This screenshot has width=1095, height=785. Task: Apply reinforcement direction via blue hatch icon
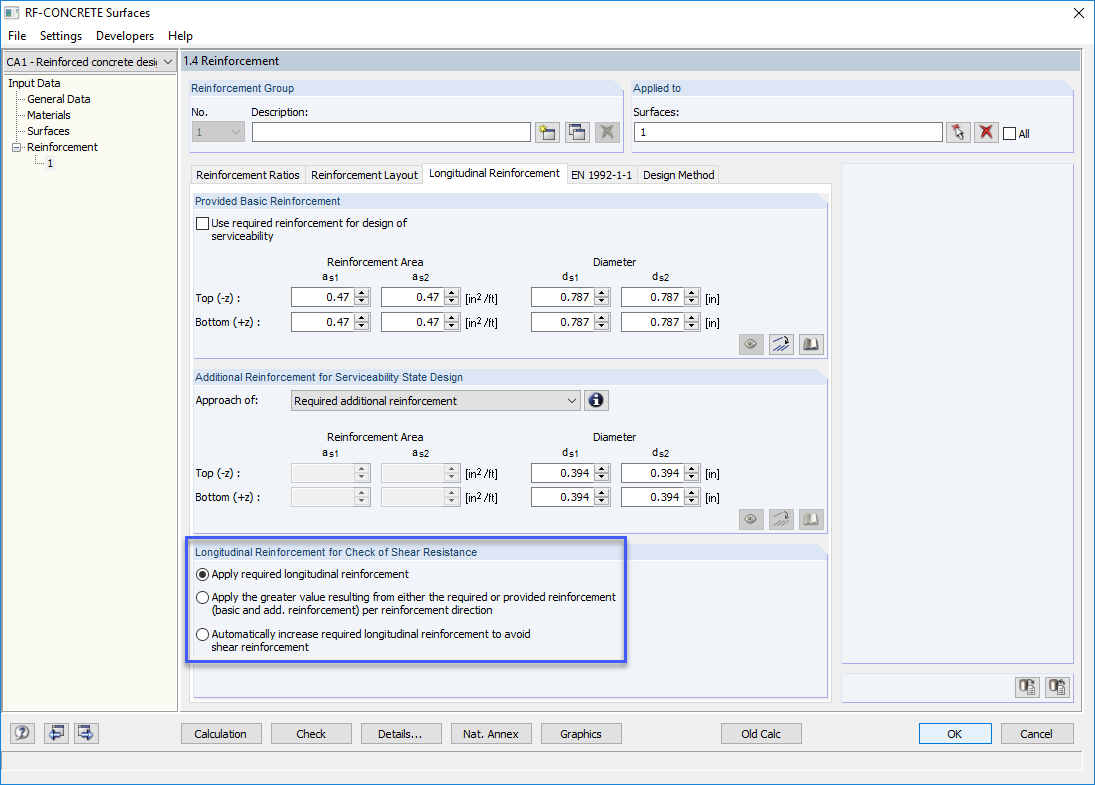point(781,344)
